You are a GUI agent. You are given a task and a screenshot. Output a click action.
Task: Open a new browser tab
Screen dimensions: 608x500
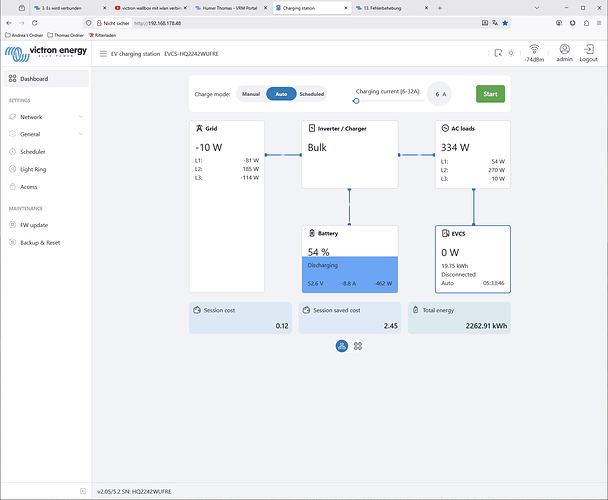[x=440, y=8]
